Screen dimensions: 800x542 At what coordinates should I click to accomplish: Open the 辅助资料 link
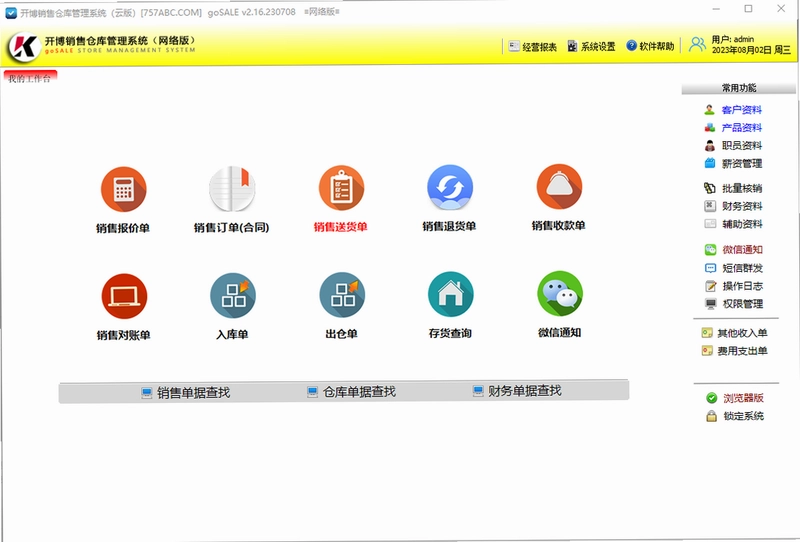[742, 224]
